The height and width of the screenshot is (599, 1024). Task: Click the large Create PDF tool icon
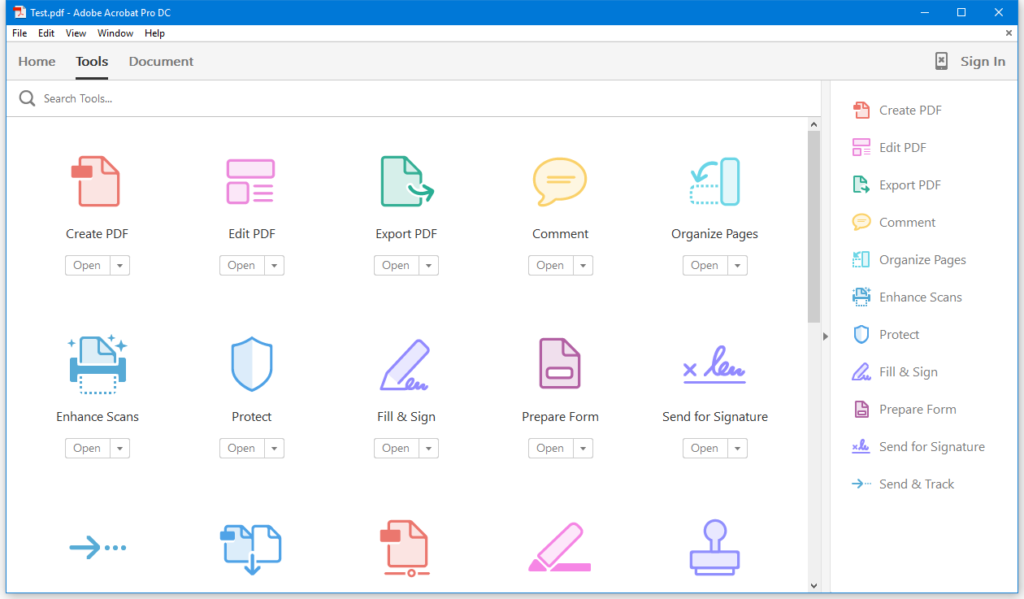click(96, 182)
